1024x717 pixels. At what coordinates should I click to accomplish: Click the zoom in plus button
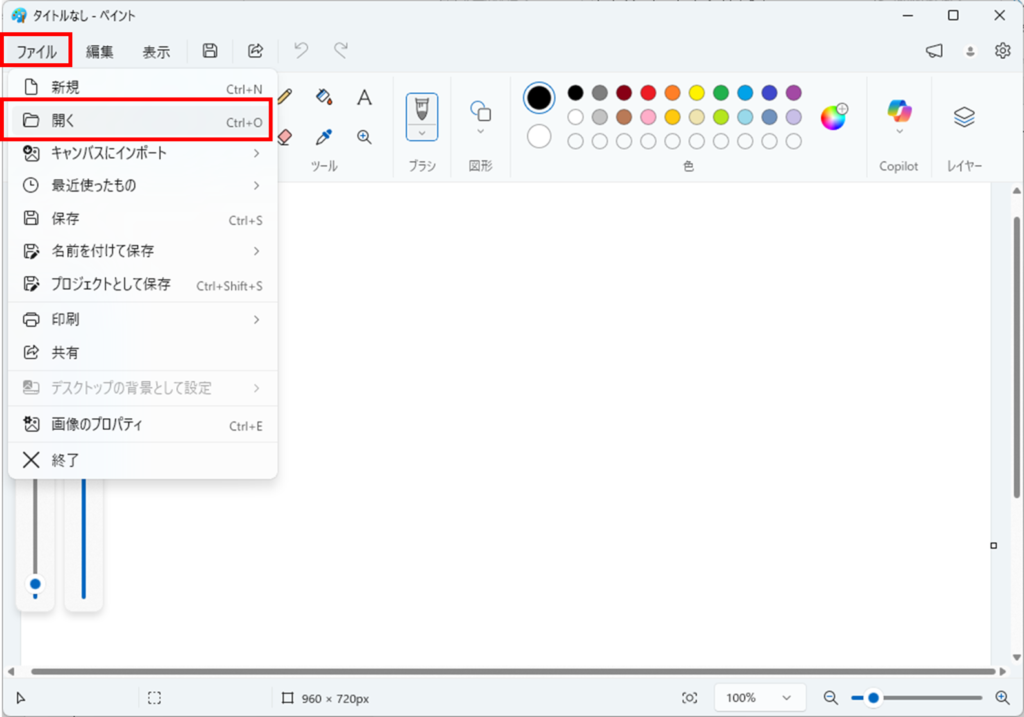point(1002,698)
